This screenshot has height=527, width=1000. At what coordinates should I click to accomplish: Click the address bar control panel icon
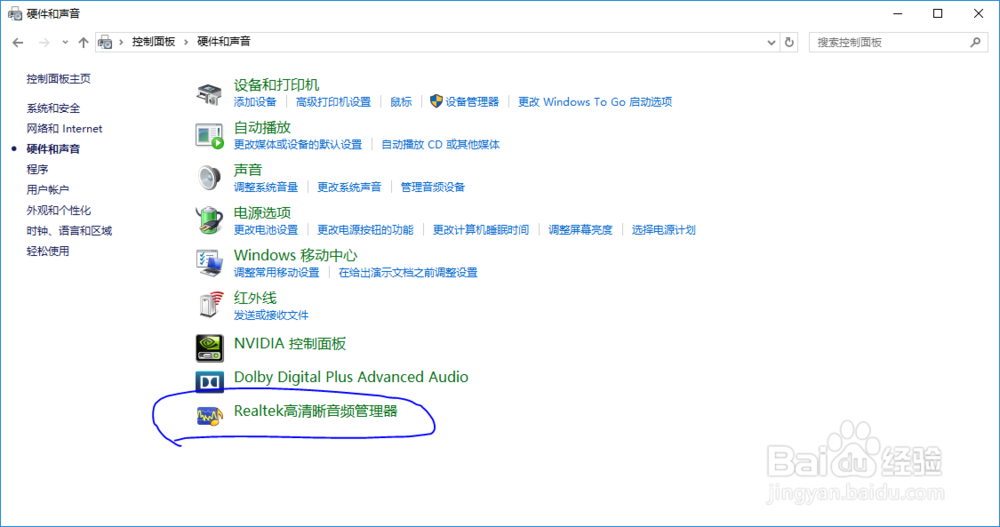click(x=105, y=42)
